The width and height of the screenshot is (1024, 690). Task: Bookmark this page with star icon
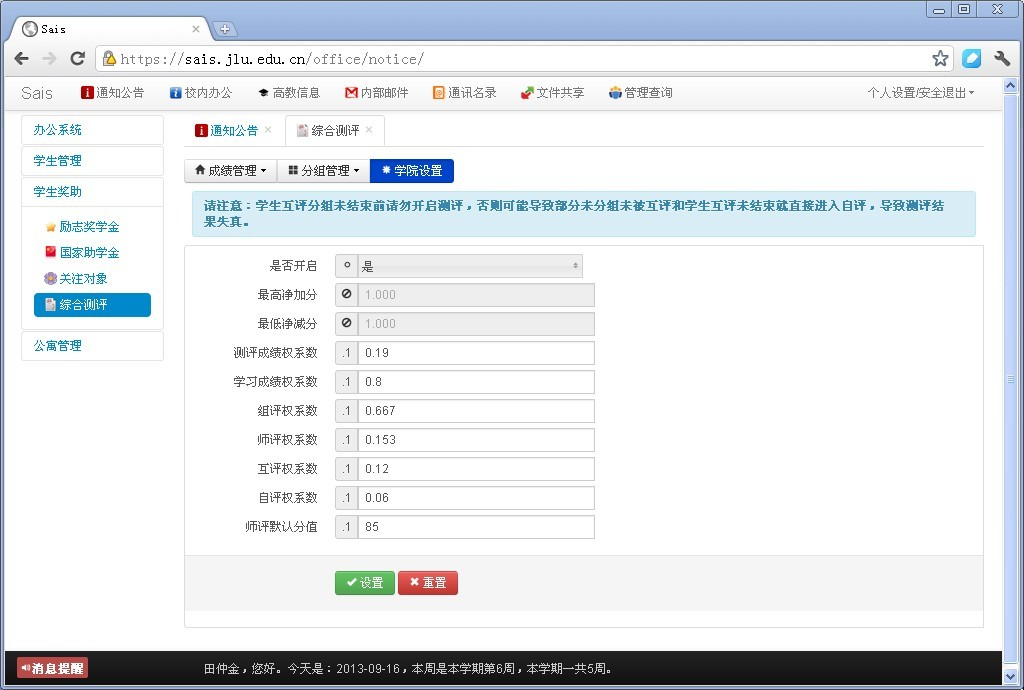[x=940, y=59]
